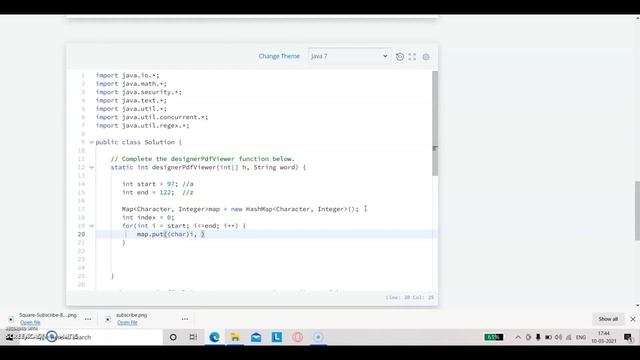Click the Change Theme link

pos(279,56)
